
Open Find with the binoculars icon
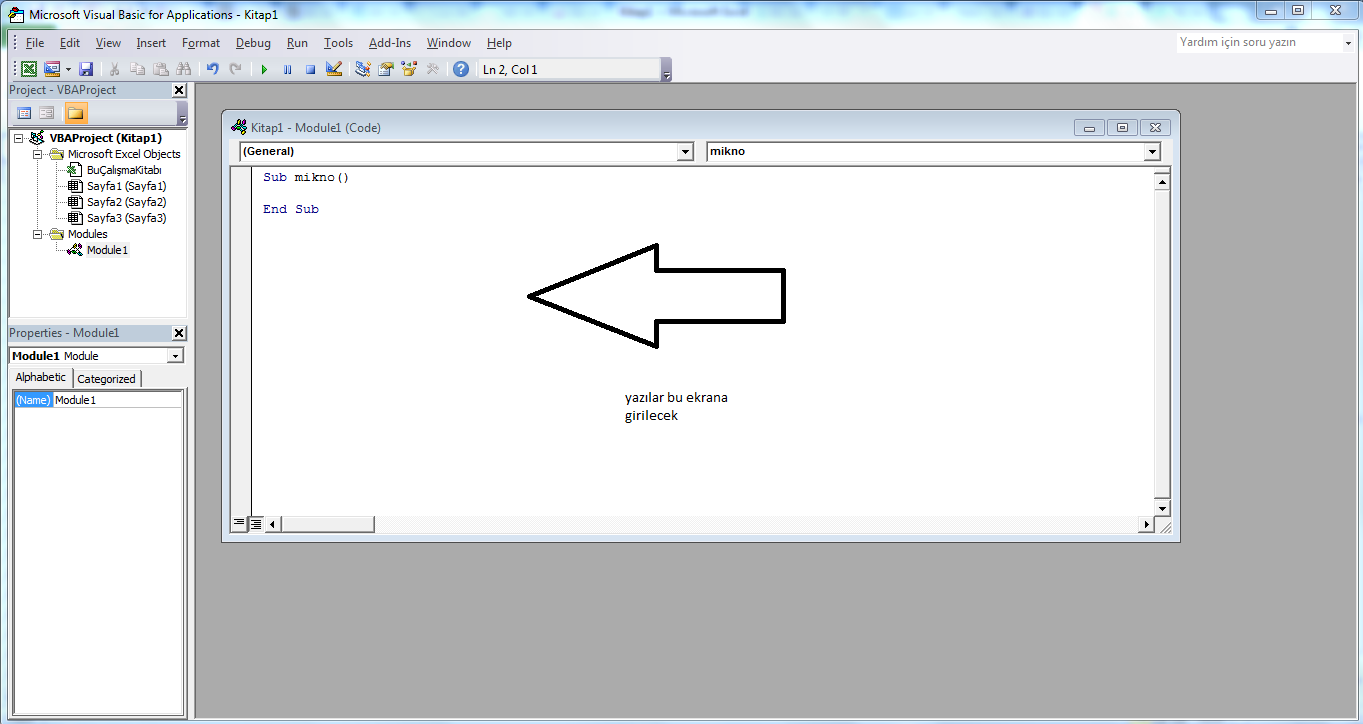[x=183, y=69]
